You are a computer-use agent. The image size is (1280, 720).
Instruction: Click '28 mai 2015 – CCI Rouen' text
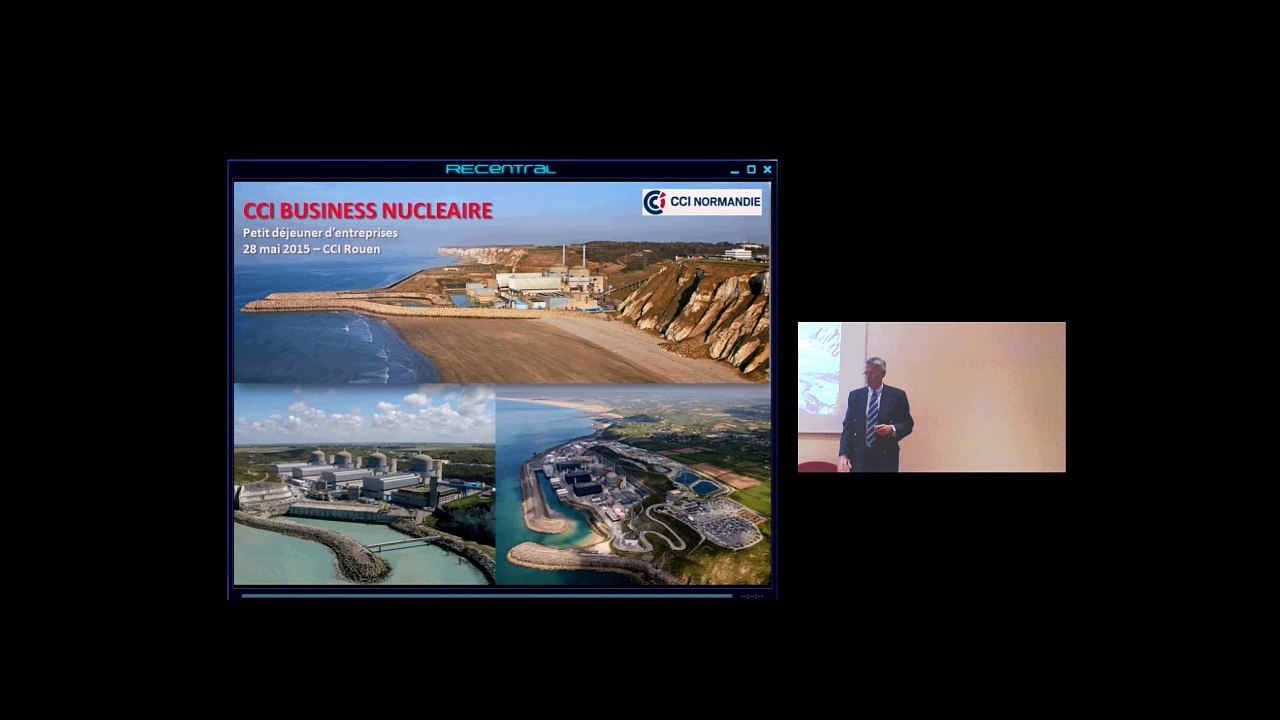click(311, 249)
